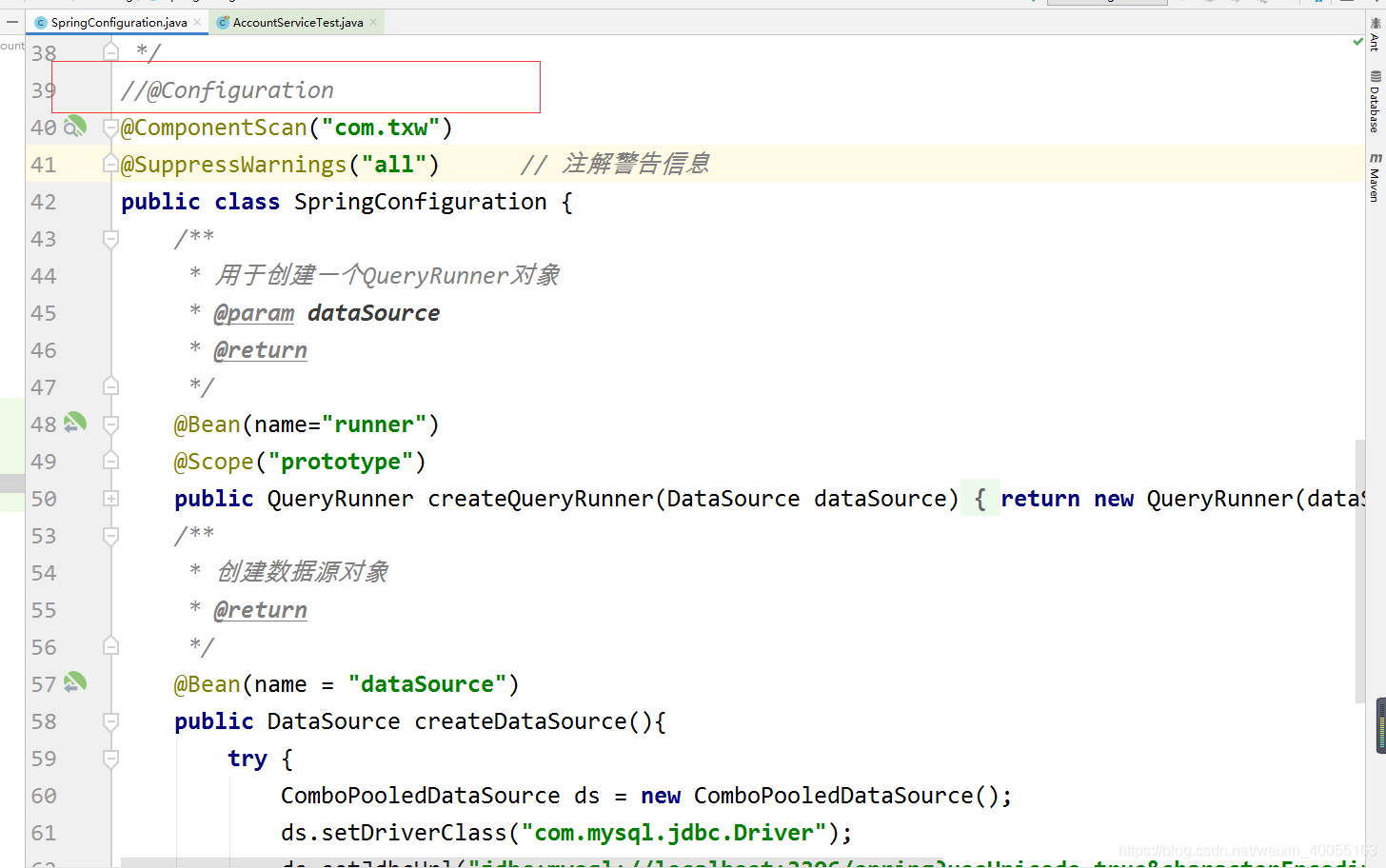The image size is (1386, 868).
Task: Click the "all" string literal on line 41
Action: point(394,165)
